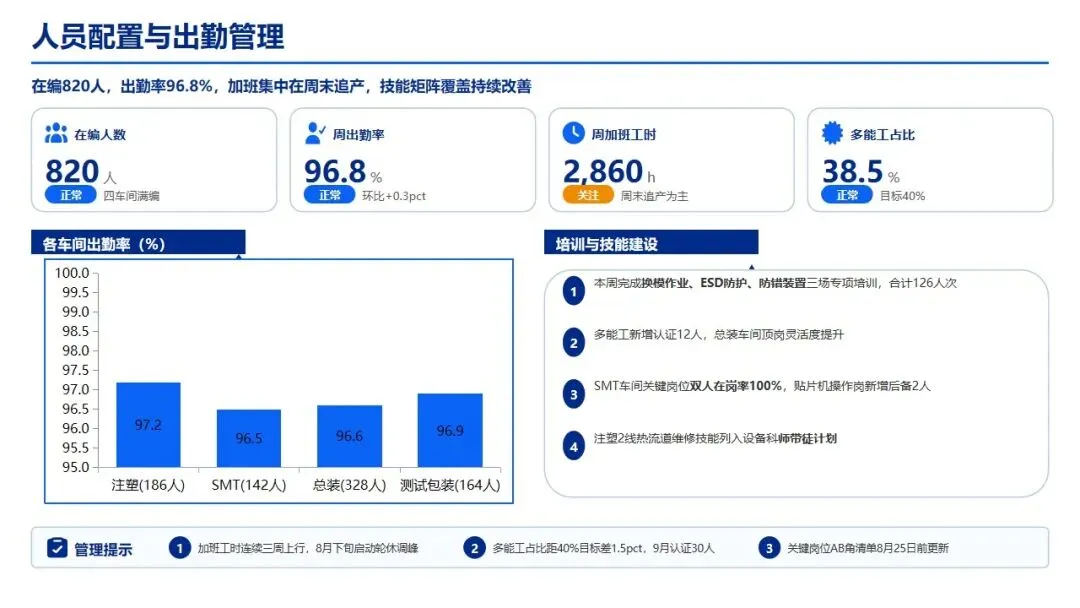Click the 正常 badge under 38.5%

(x=847, y=195)
